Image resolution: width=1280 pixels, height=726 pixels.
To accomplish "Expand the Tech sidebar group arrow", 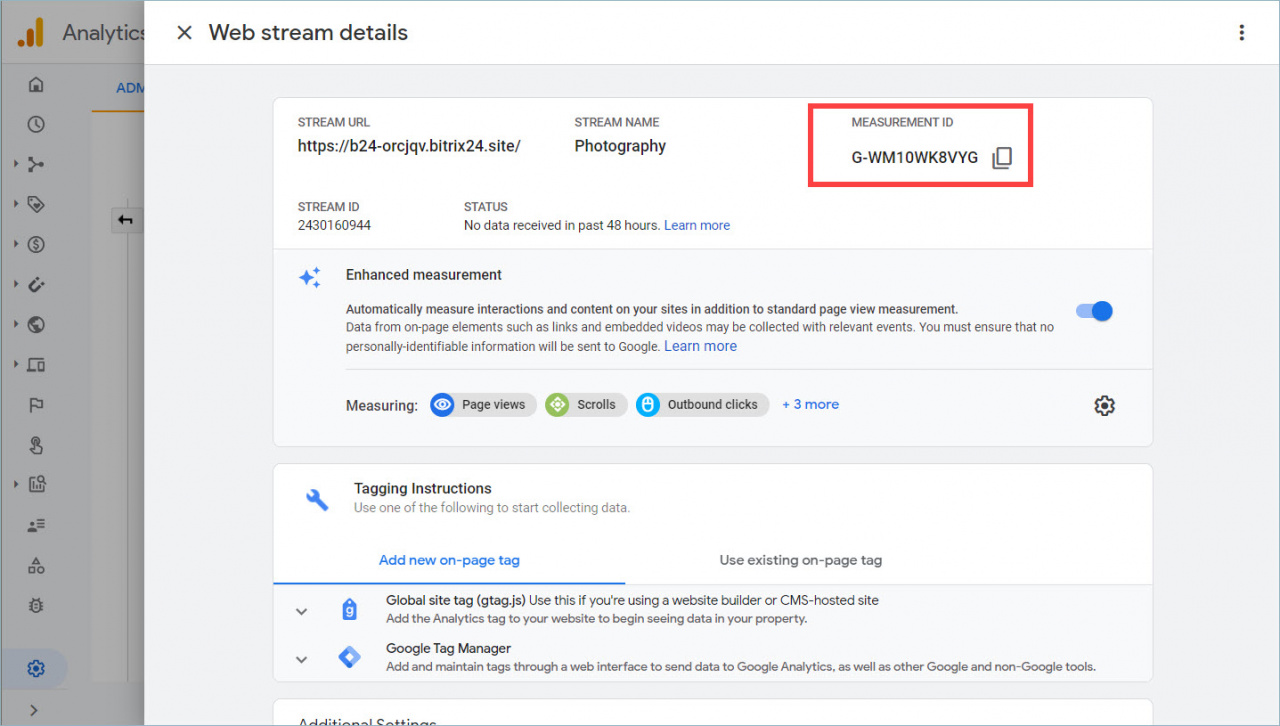I will pos(16,364).
